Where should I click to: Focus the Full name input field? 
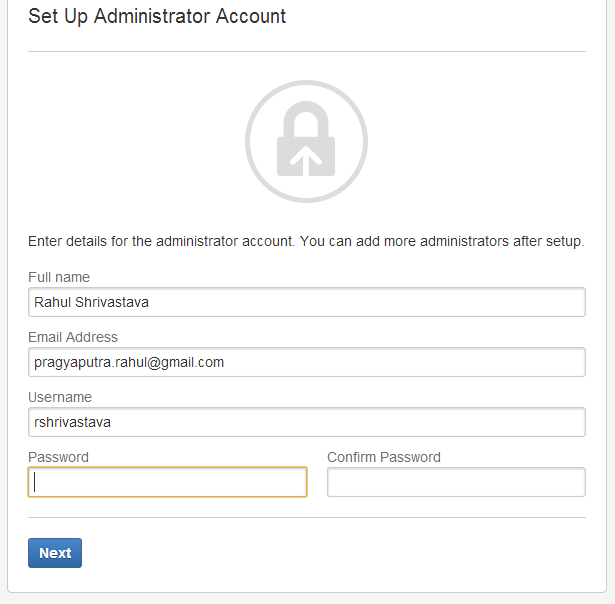(x=307, y=302)
